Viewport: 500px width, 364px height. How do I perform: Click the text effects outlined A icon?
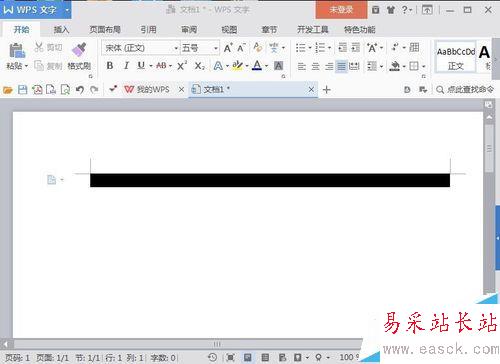(218, 66)
